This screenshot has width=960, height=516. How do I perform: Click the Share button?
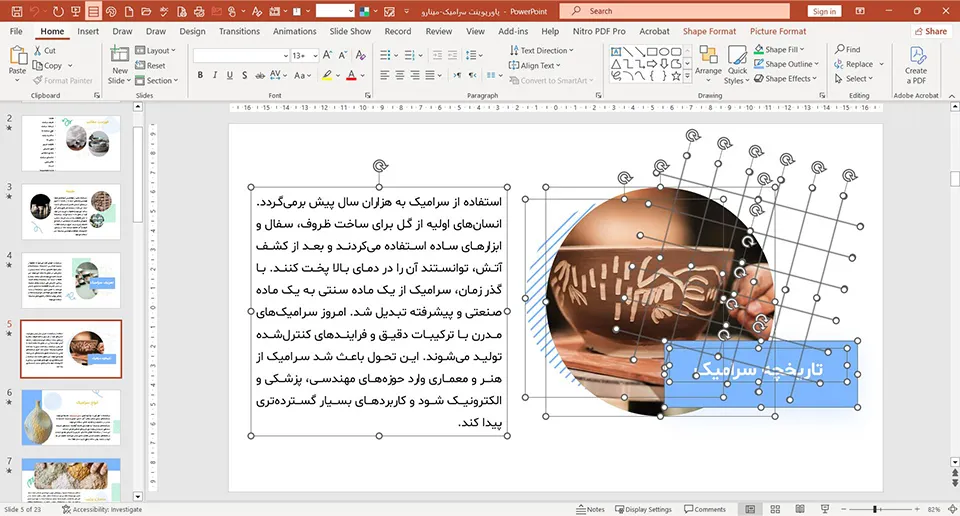click(x=931, y=31)
